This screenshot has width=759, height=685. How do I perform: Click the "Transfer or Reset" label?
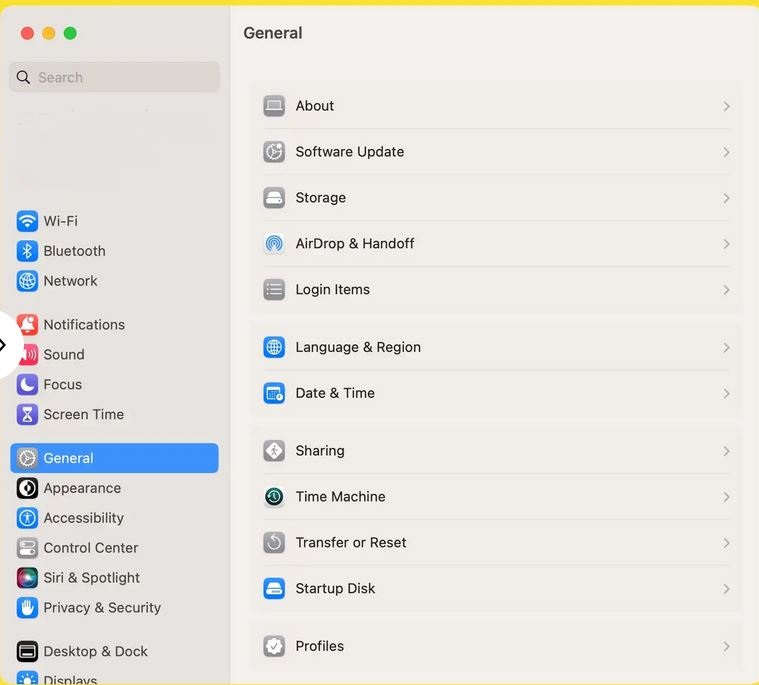[351, 543]
